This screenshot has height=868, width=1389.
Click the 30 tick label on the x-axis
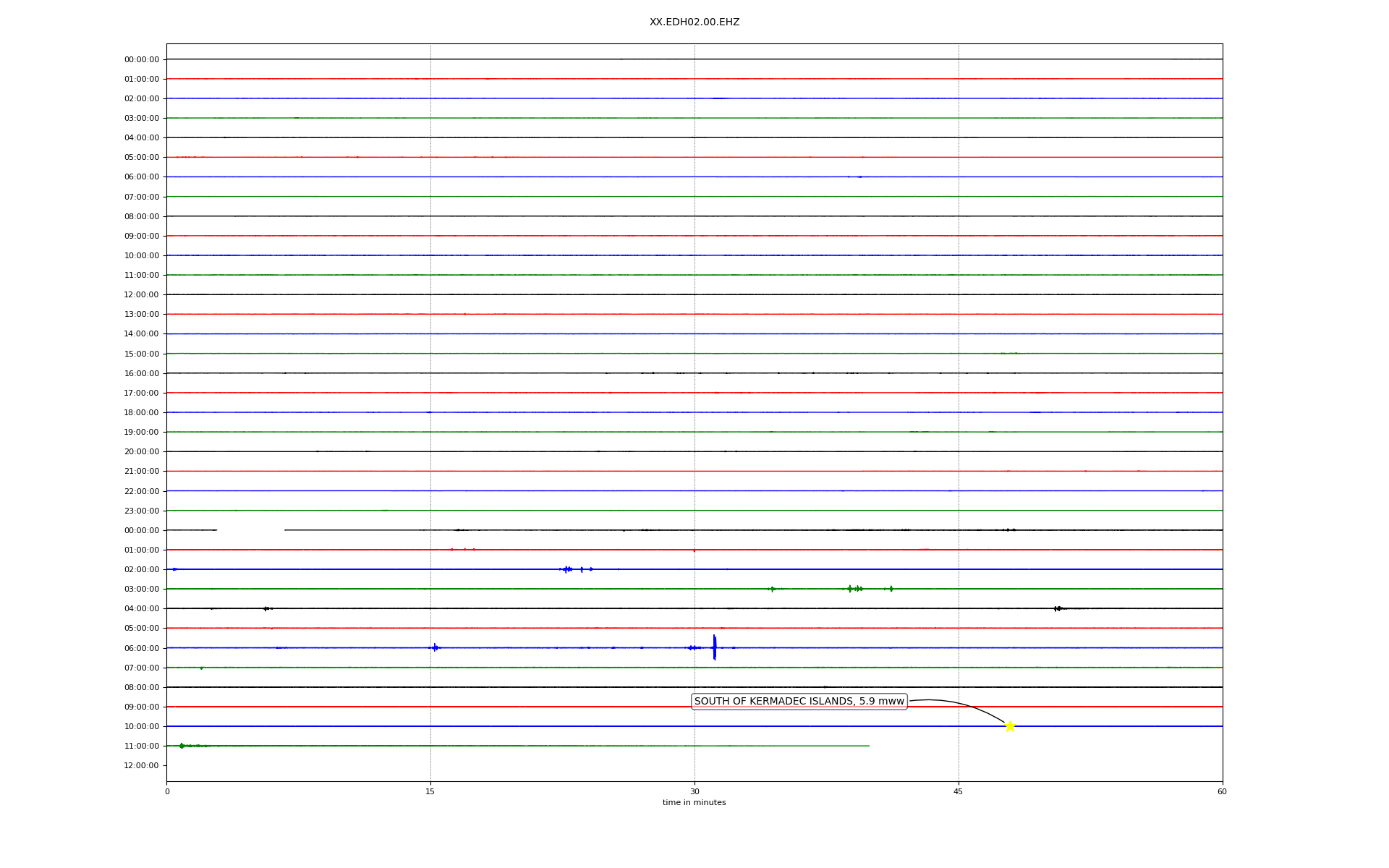[694, 791]
